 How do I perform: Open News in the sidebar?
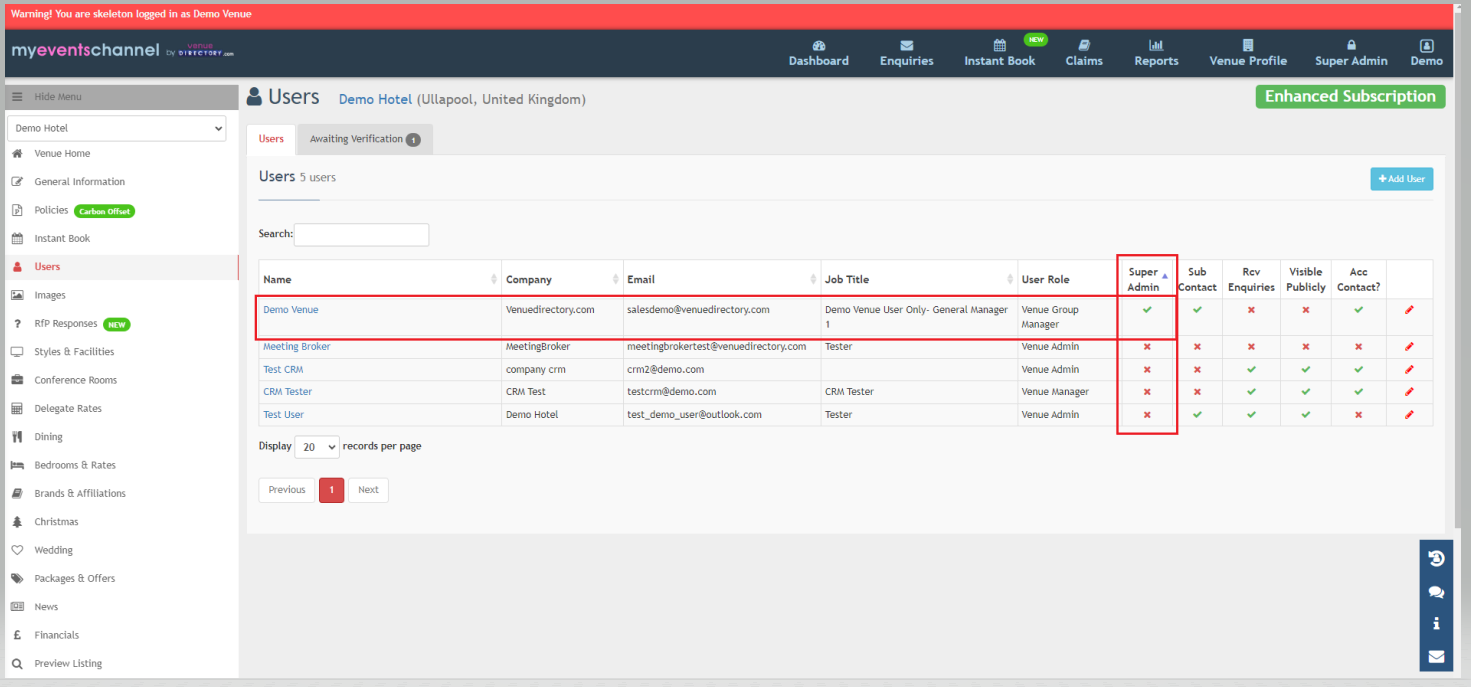point(46,607)
